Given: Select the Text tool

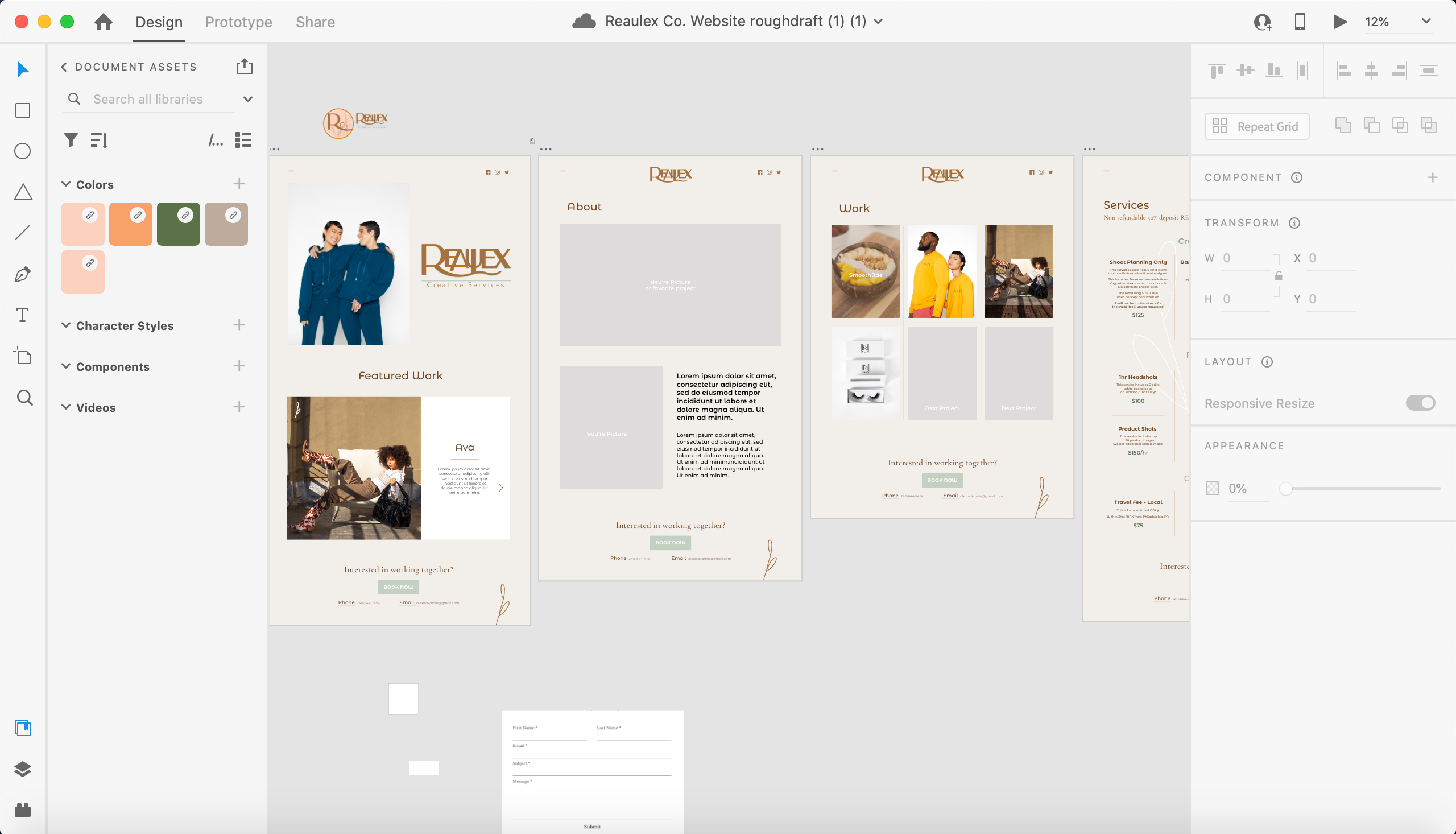Looking at the screenshot, I should pos(22,315).
